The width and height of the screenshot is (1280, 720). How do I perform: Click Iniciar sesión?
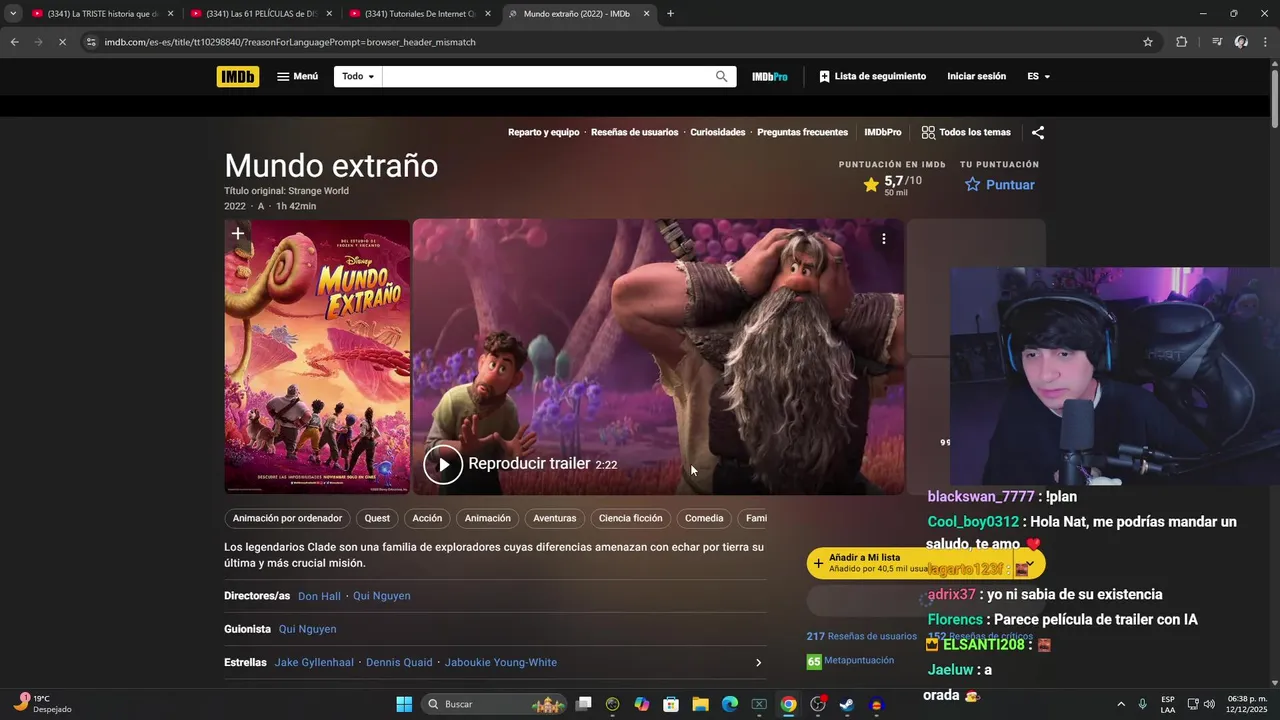click(x=976, y=76)
